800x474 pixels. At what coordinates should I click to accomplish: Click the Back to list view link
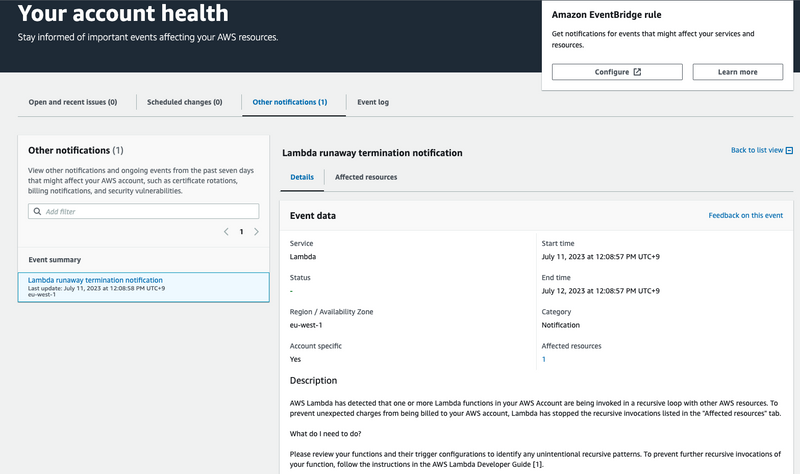click(x=756, y=150)
